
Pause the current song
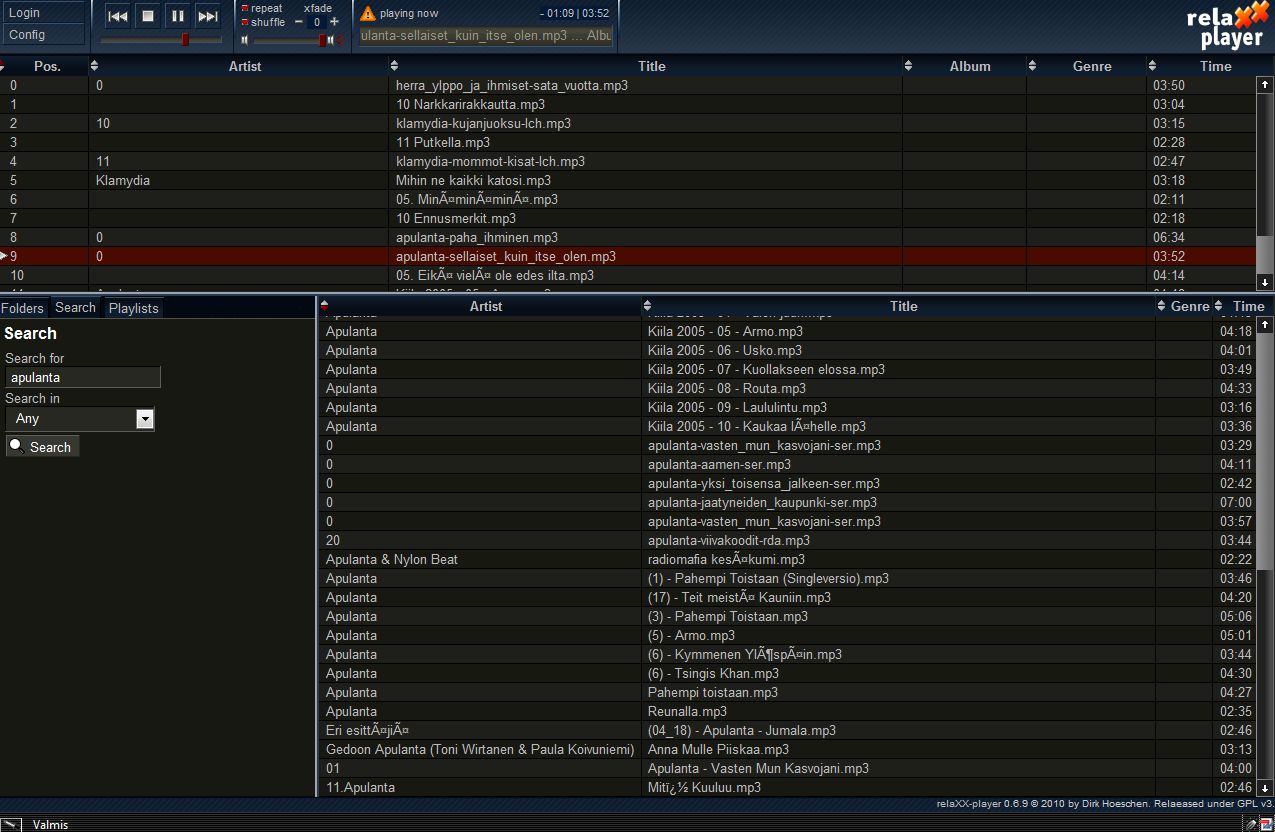point(177,16)
